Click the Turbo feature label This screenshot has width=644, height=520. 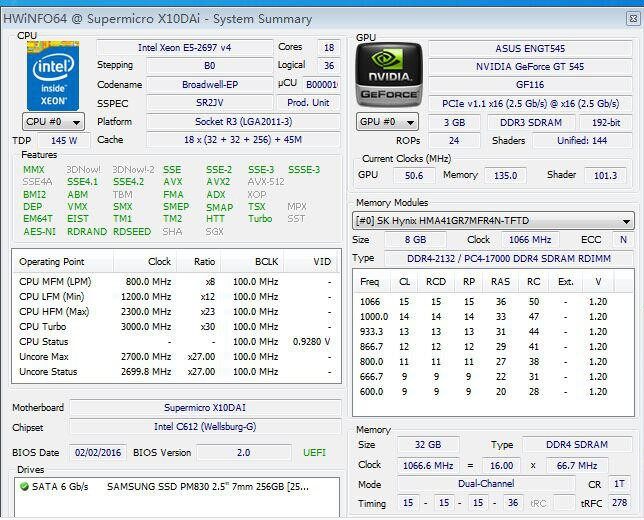coord(260,219)
